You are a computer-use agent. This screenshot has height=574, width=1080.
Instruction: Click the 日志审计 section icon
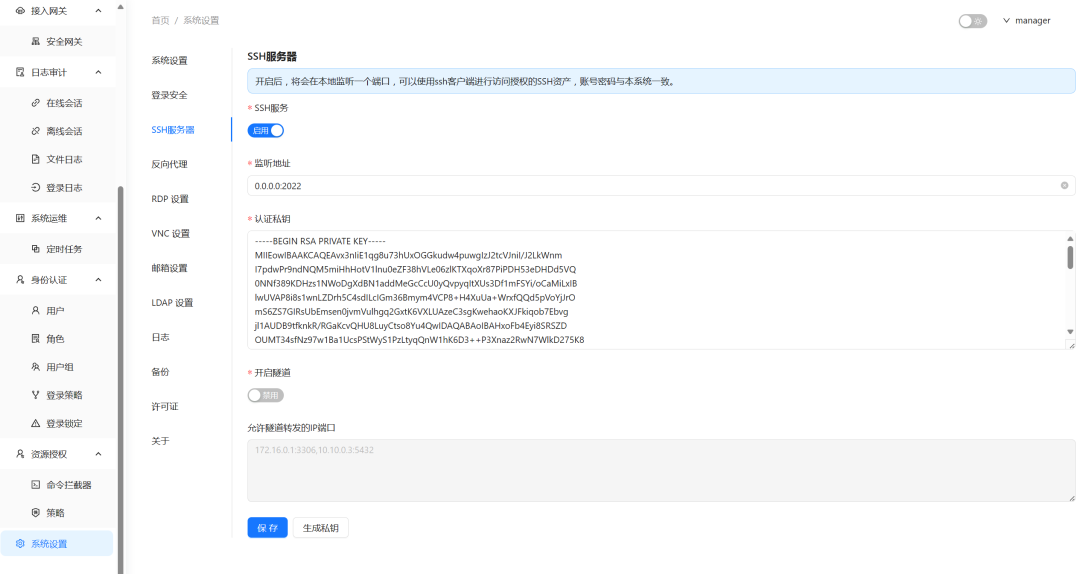pos(20,72)
